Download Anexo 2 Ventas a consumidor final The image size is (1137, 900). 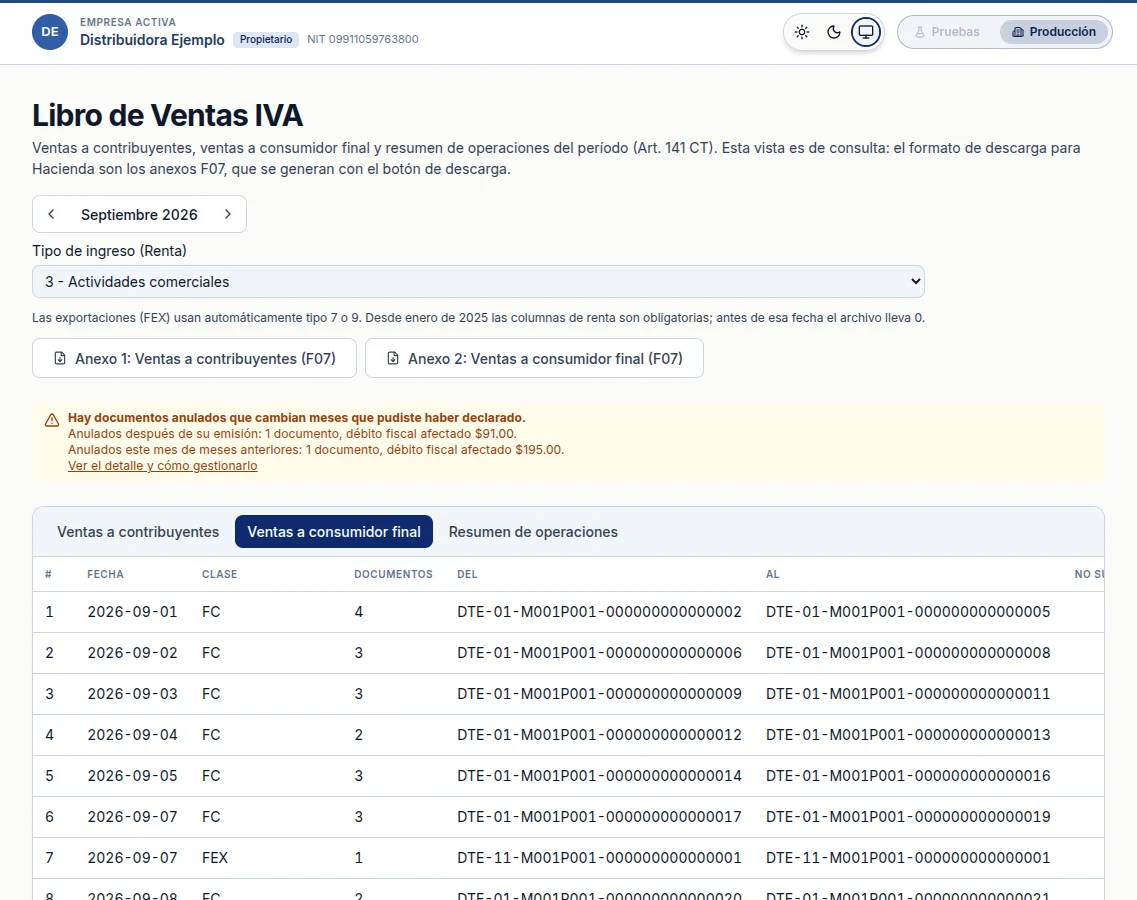click(x=534, y=358)
